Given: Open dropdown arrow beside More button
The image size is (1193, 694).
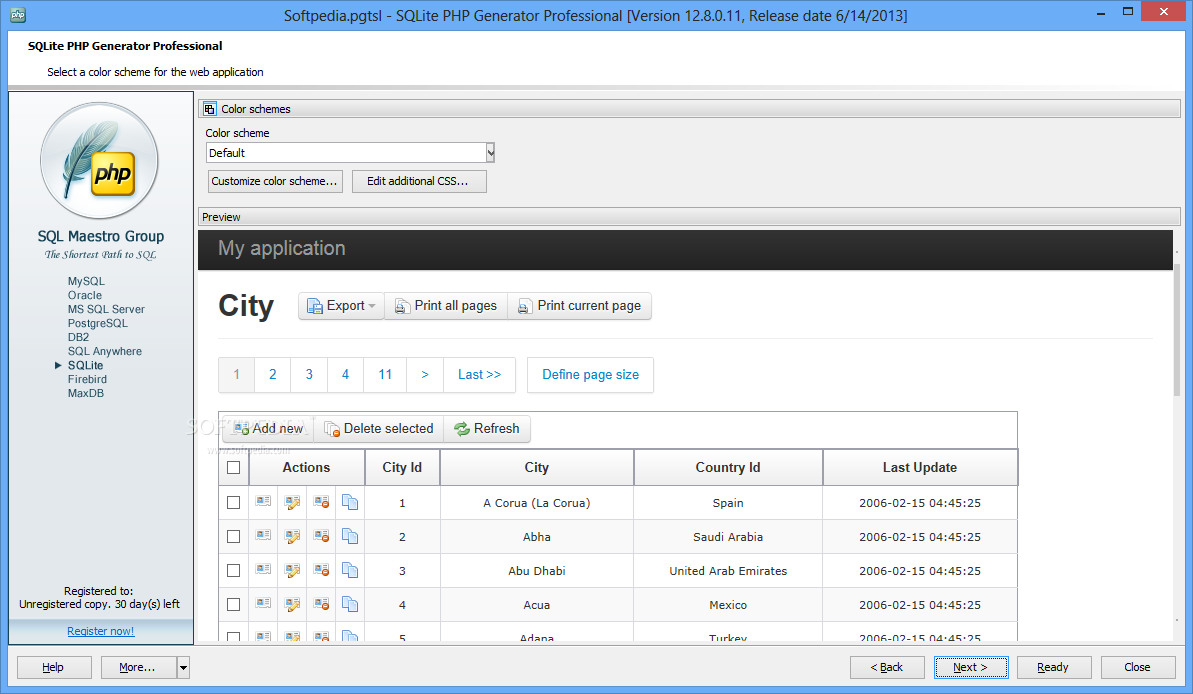Looking at the screenshot, I should click(x=183, y=667).
